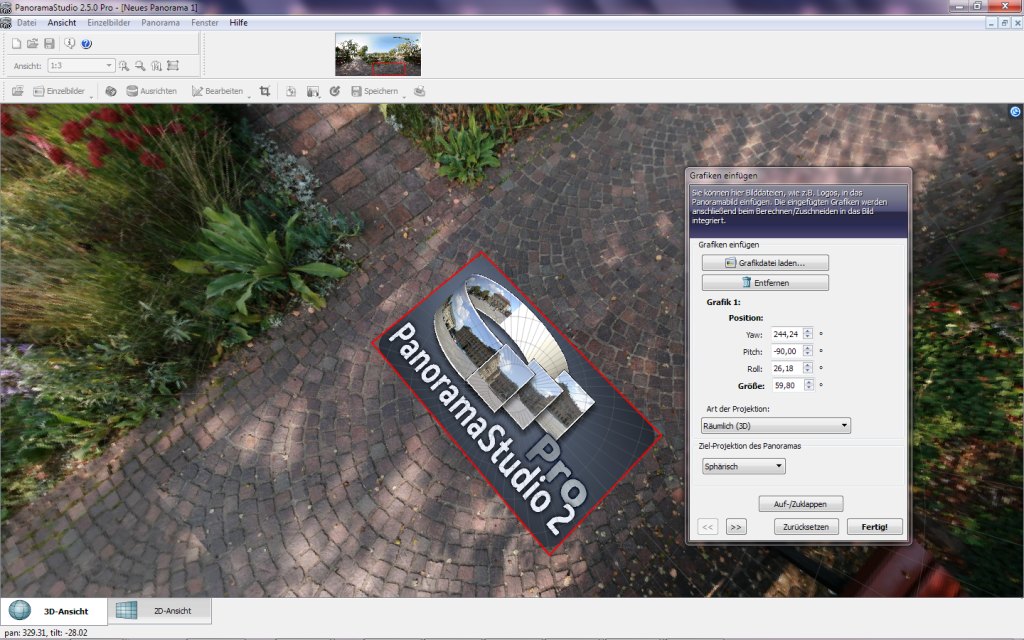Adjust the Roll spinner arrows

[x=808, y=368]
